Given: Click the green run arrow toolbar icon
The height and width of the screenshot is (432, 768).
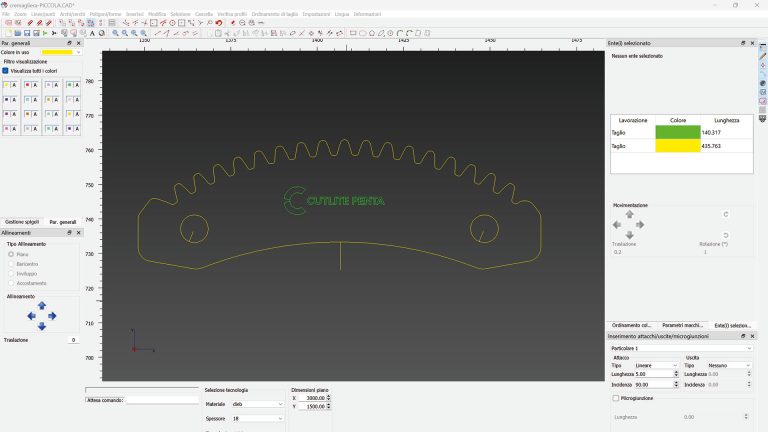Looking at the screenshot, I should (45, 33).
